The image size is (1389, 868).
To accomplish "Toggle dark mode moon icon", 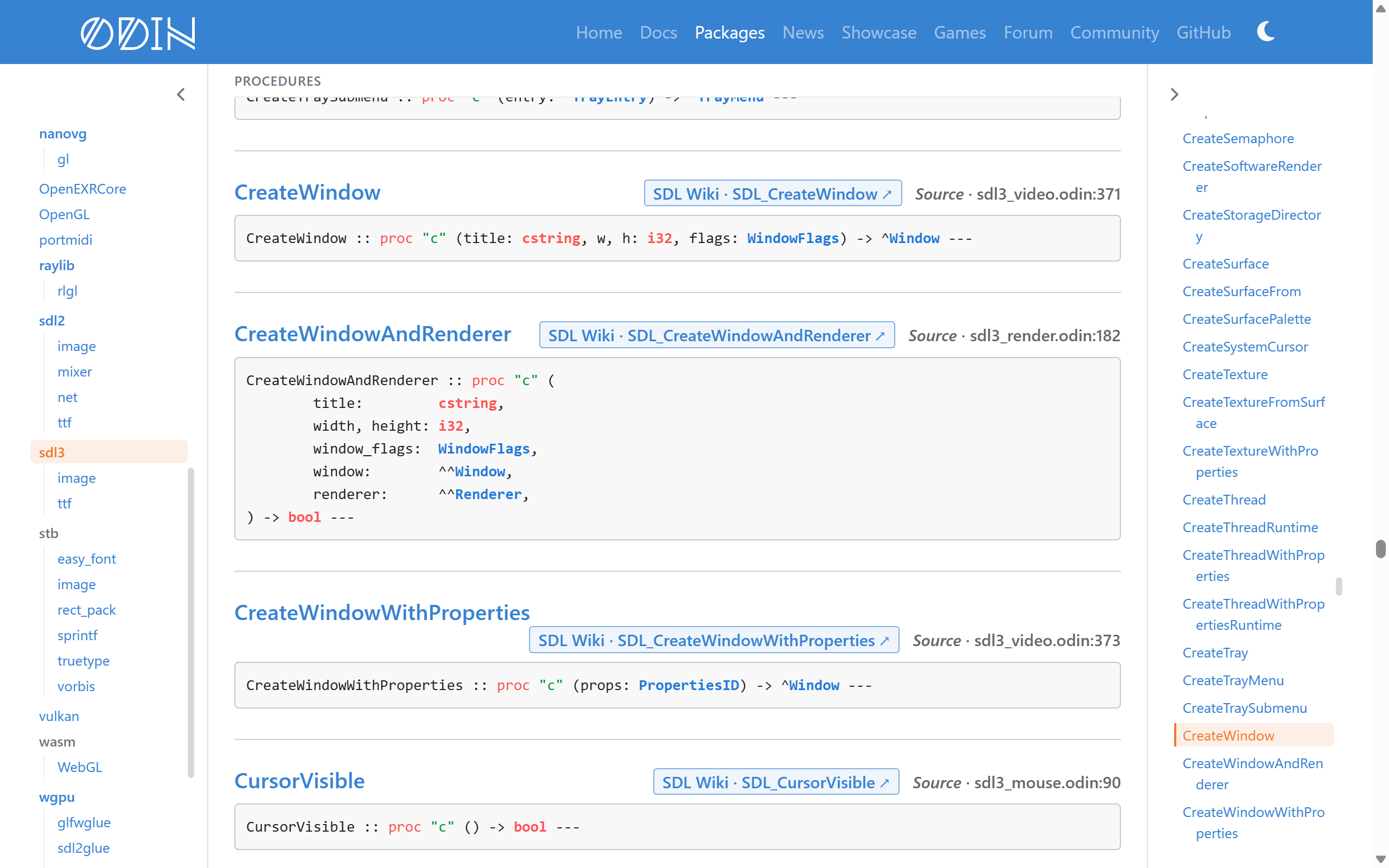I will pyautogui.click(x=1266, y=31).
